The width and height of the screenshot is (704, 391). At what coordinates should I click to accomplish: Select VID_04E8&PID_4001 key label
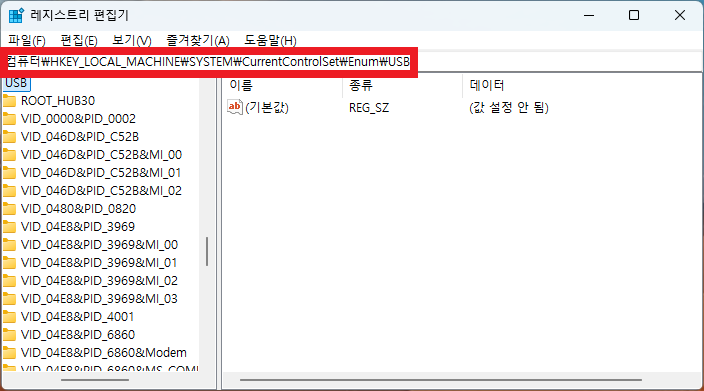(77, 316)
